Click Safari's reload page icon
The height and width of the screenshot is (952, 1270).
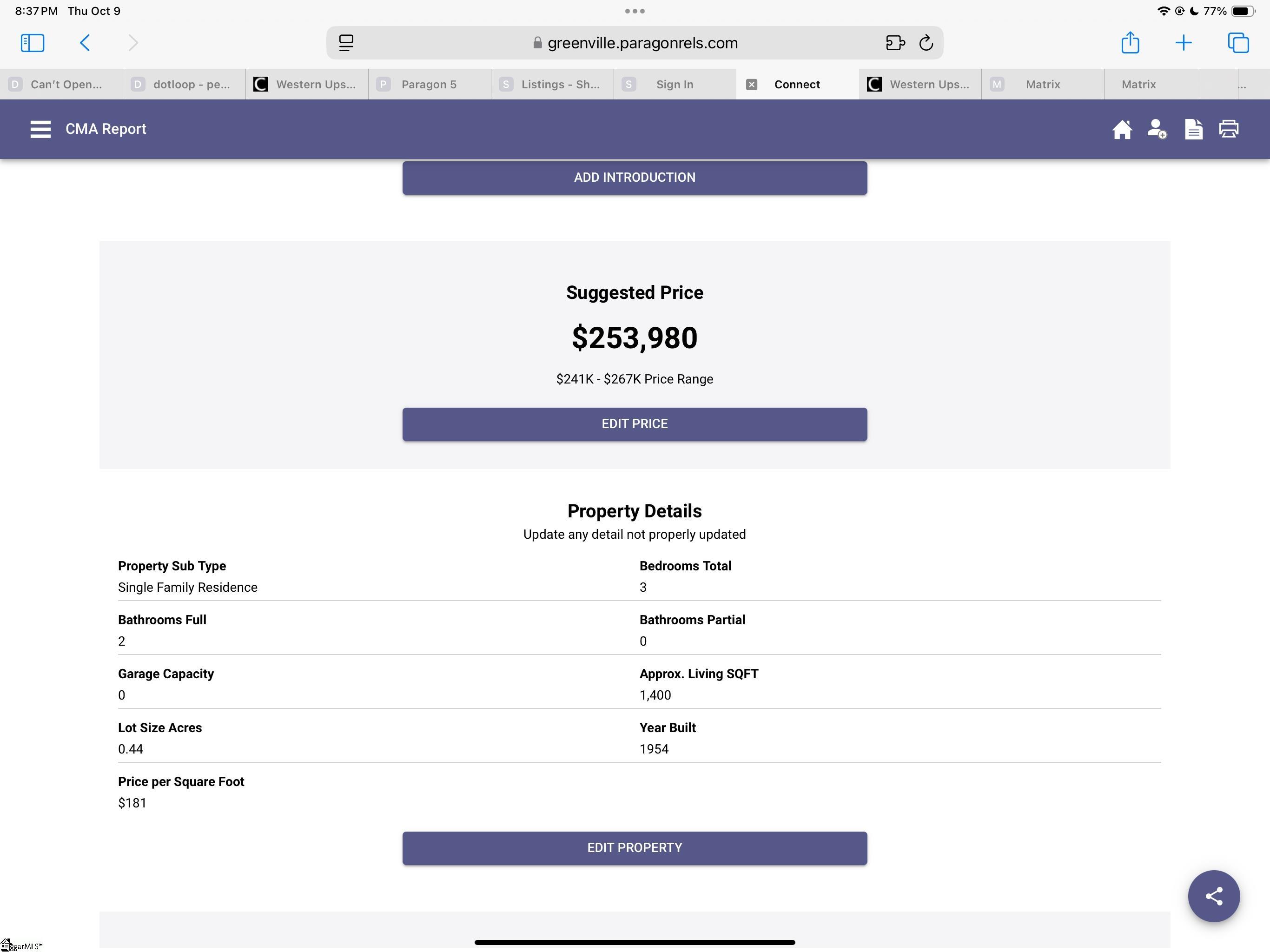coord(926,43)
